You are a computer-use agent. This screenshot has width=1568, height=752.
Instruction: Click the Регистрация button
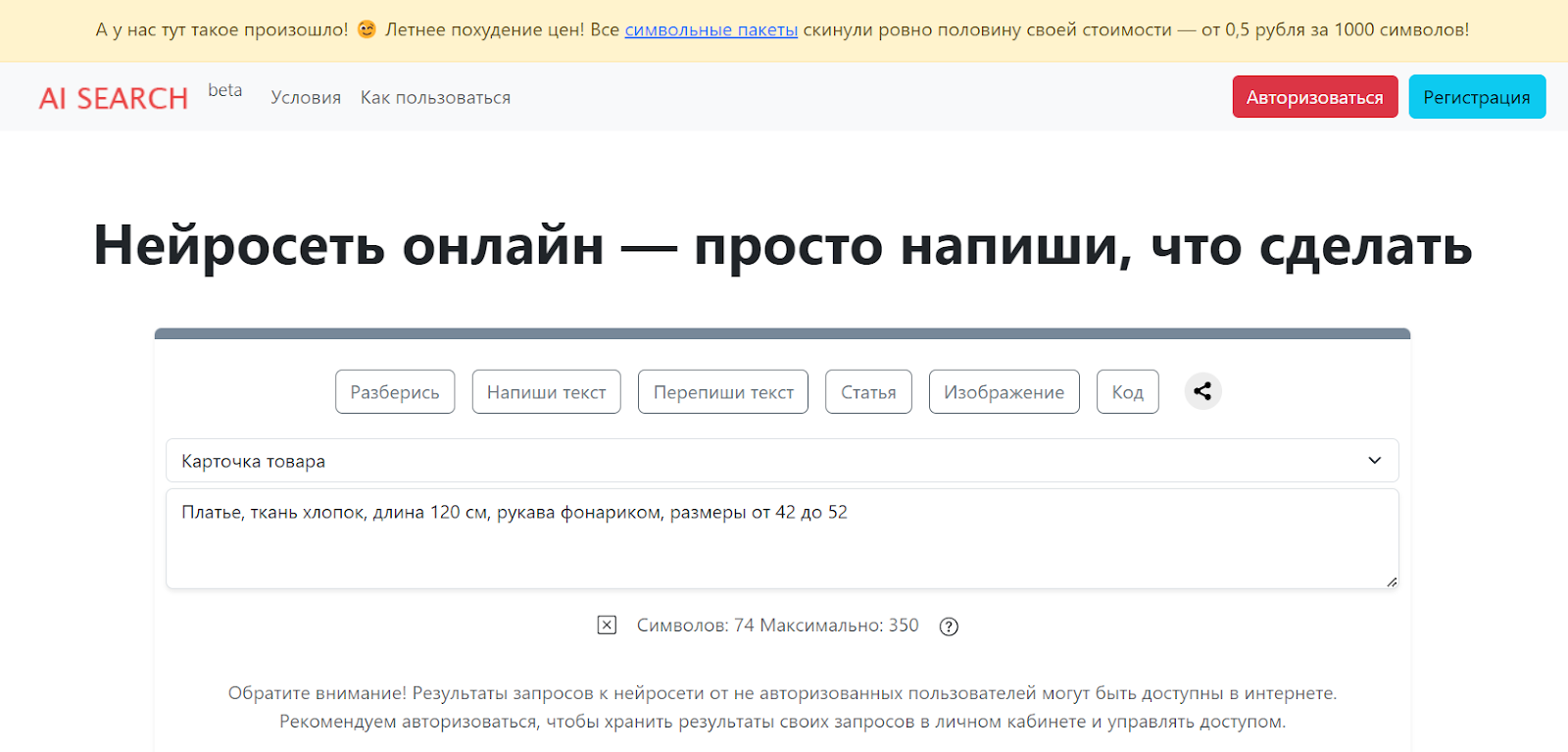click(1477, 97)
